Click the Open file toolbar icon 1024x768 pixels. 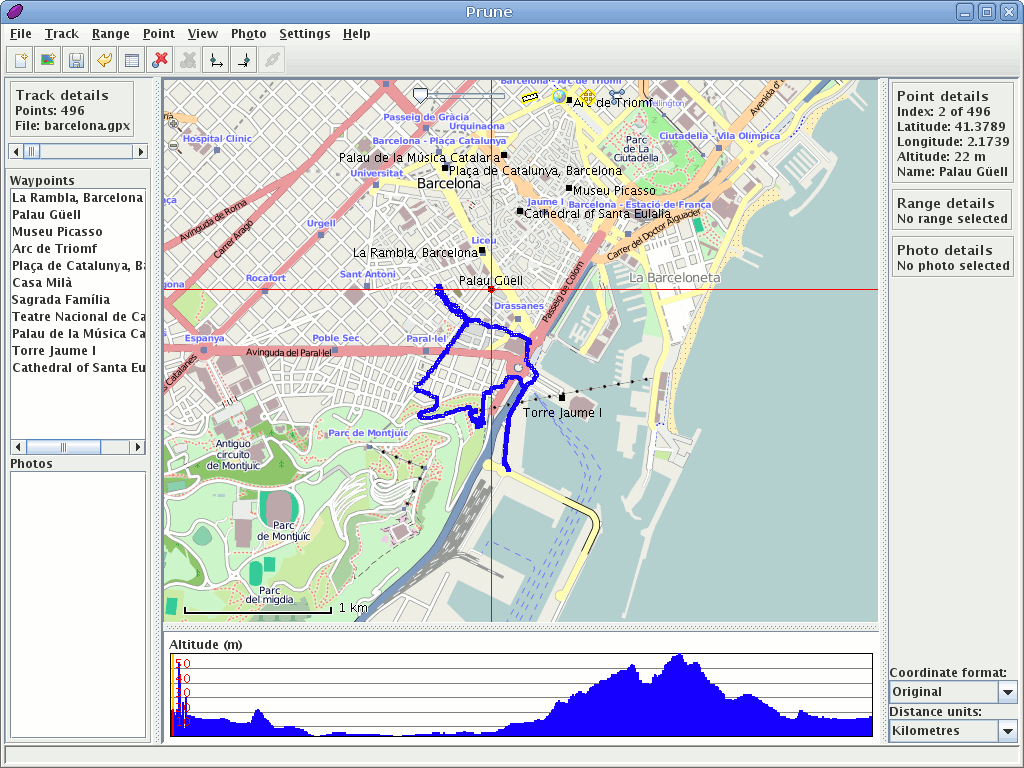[x=20, y=61]
